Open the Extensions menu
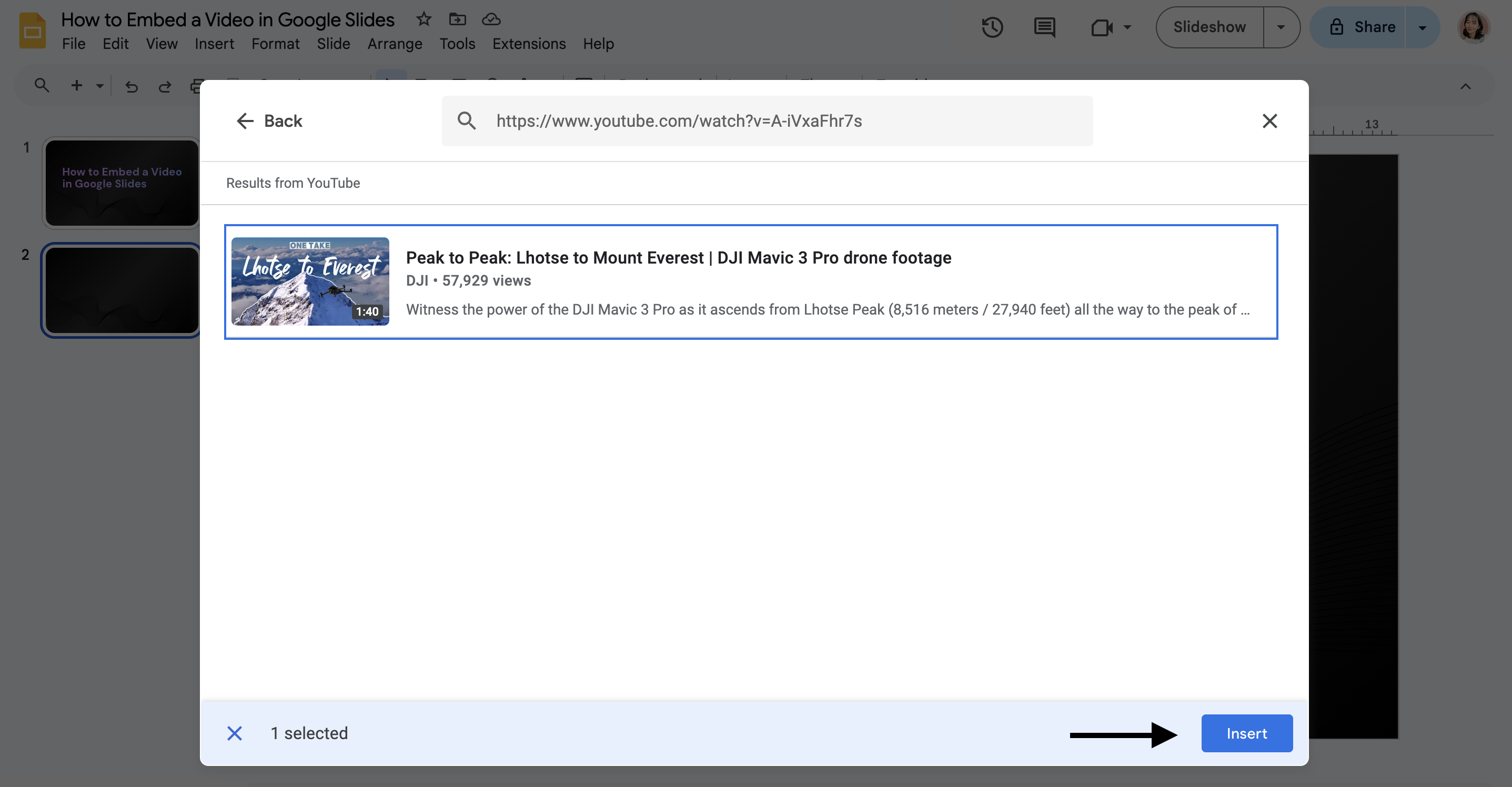Image resolution: width=1512 pixels, height=787 pixels. (x=529, y=44)
